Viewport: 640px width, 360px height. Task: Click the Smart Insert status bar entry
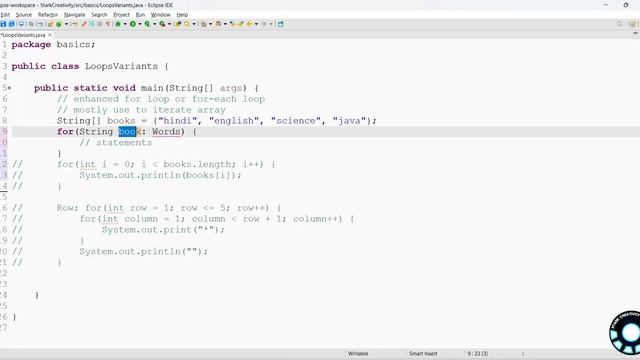(x=423, y=353)
